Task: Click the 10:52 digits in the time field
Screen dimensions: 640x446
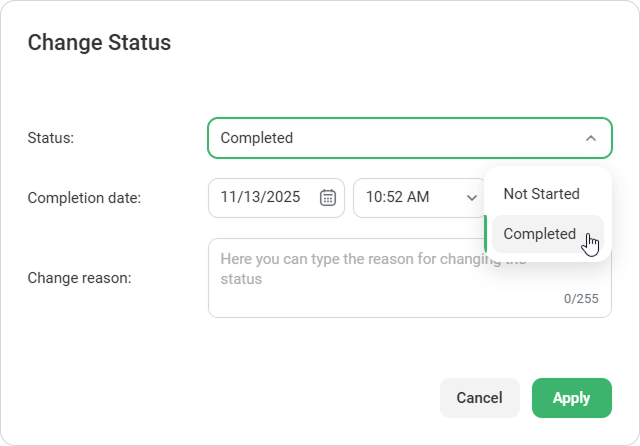Action: coord(383,197)
